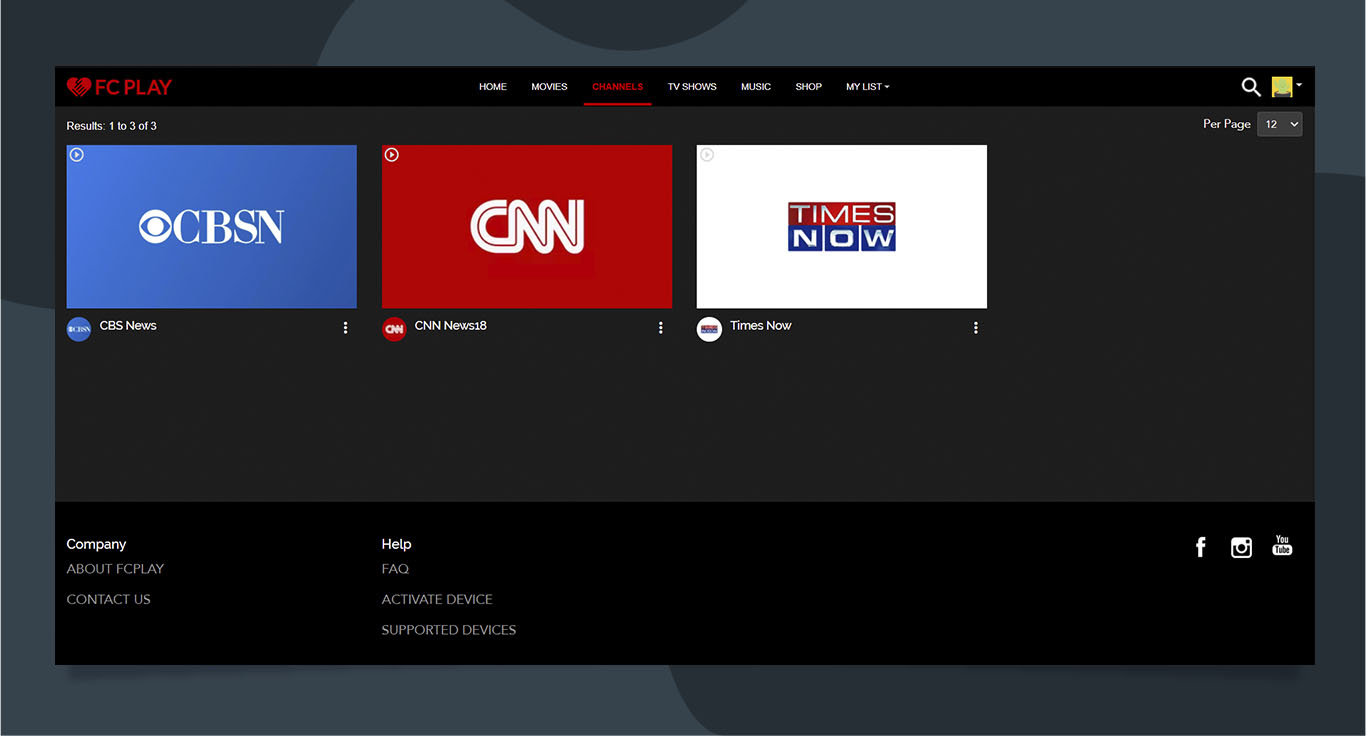Open the FAQ link
The width and height of the screenshot is (1366, 736).
point(395,569)
